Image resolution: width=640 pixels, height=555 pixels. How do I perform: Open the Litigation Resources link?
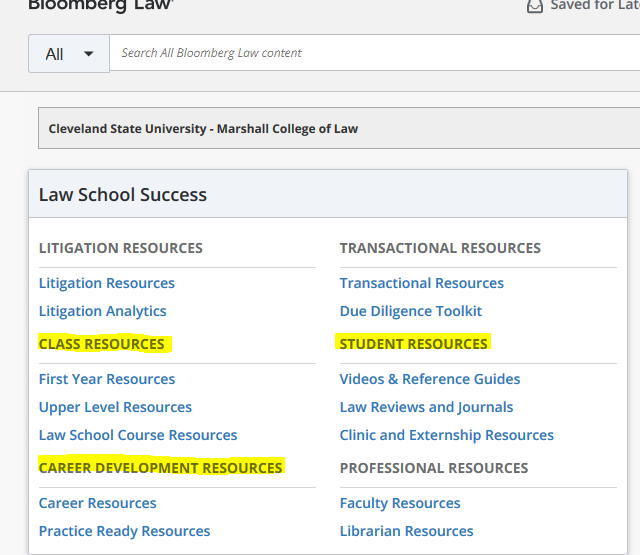pos(107,283)
